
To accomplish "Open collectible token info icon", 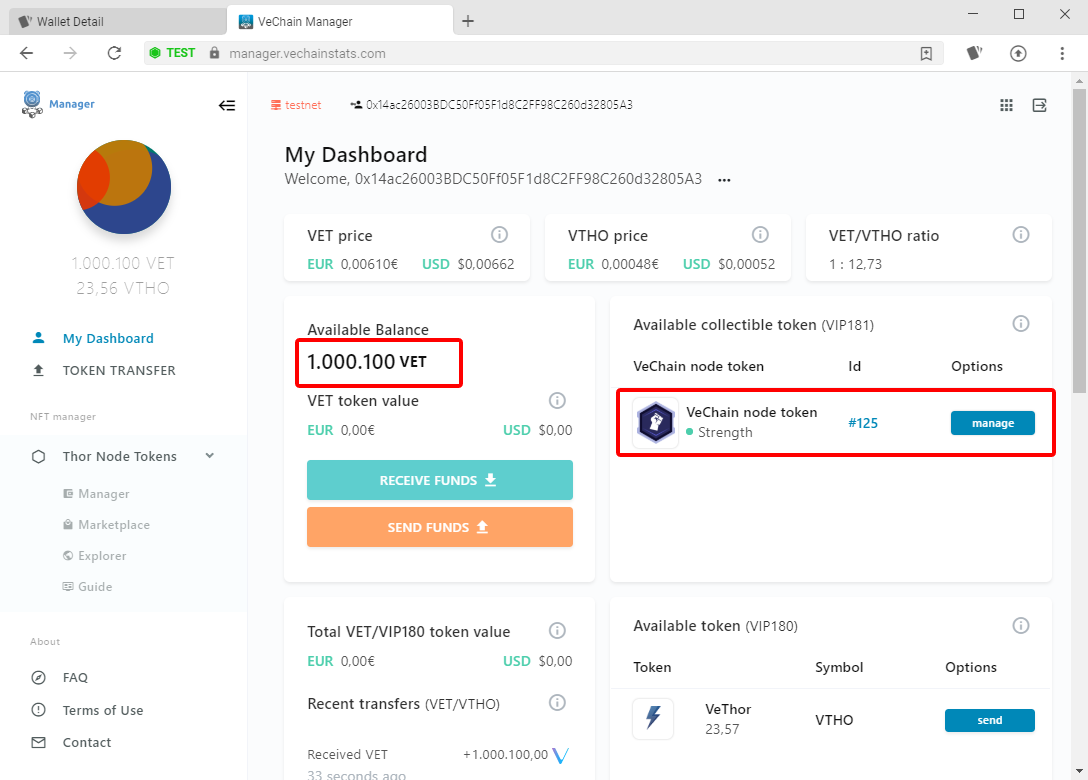I will coord(1021,323).
